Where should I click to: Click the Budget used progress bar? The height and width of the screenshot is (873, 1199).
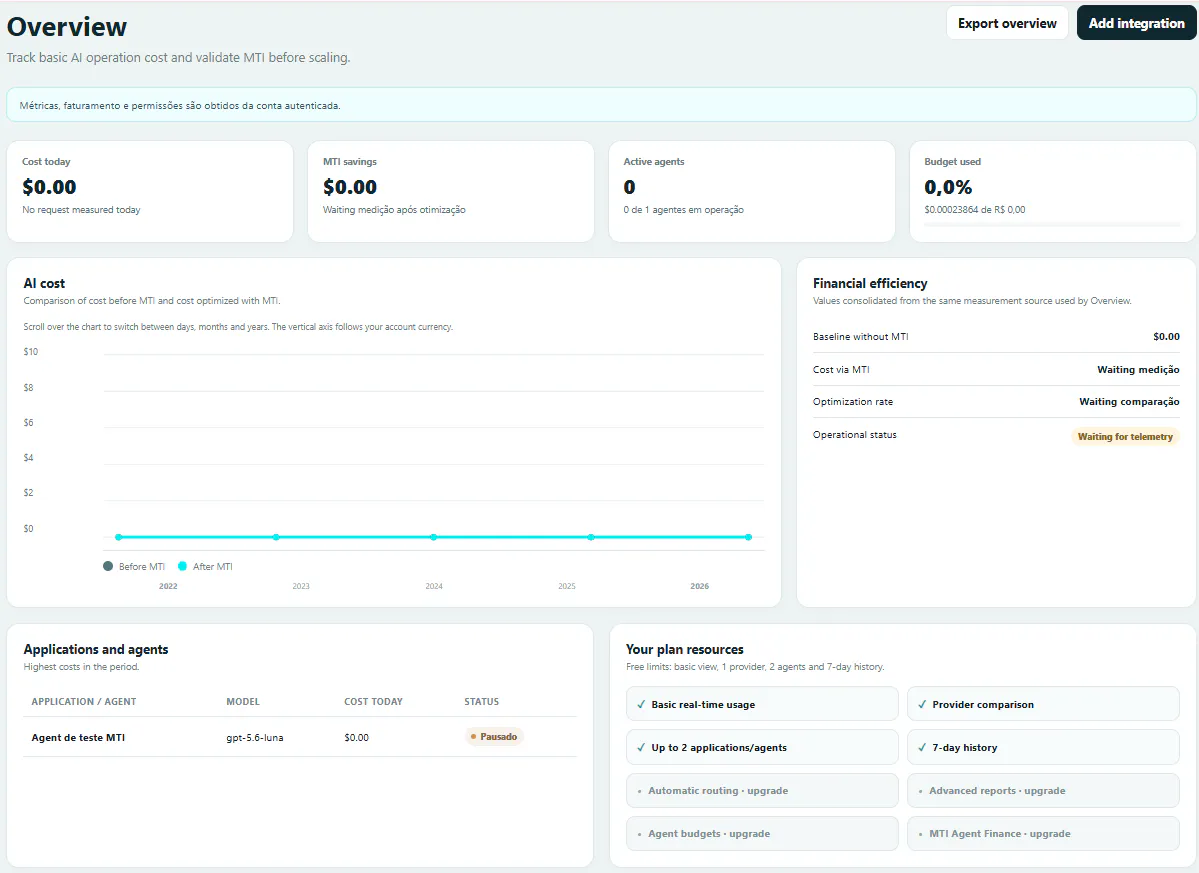point(1052,224)
